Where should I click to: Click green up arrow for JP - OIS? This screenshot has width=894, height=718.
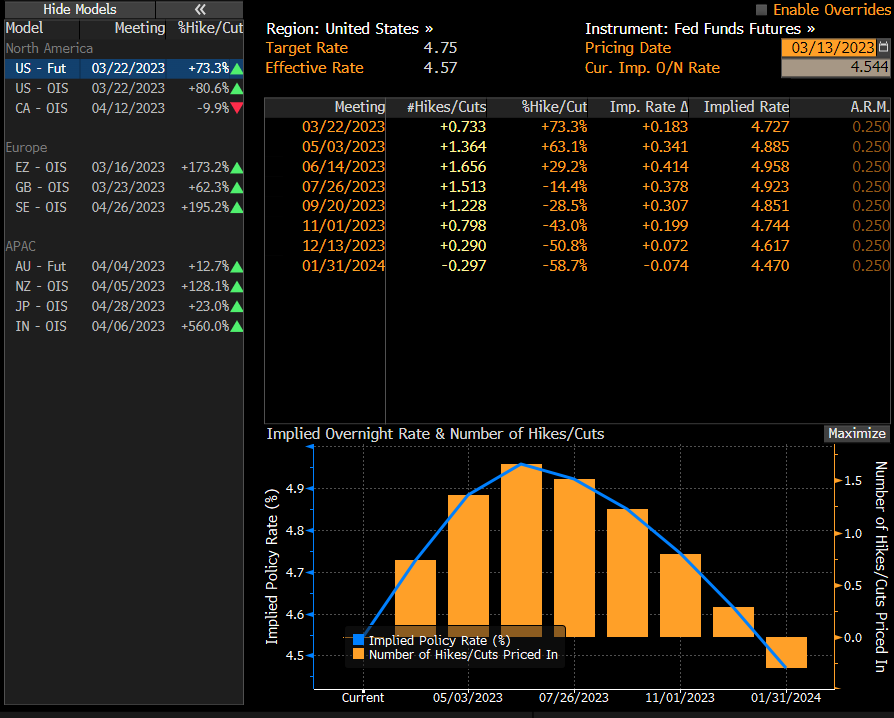pos(237,306)
